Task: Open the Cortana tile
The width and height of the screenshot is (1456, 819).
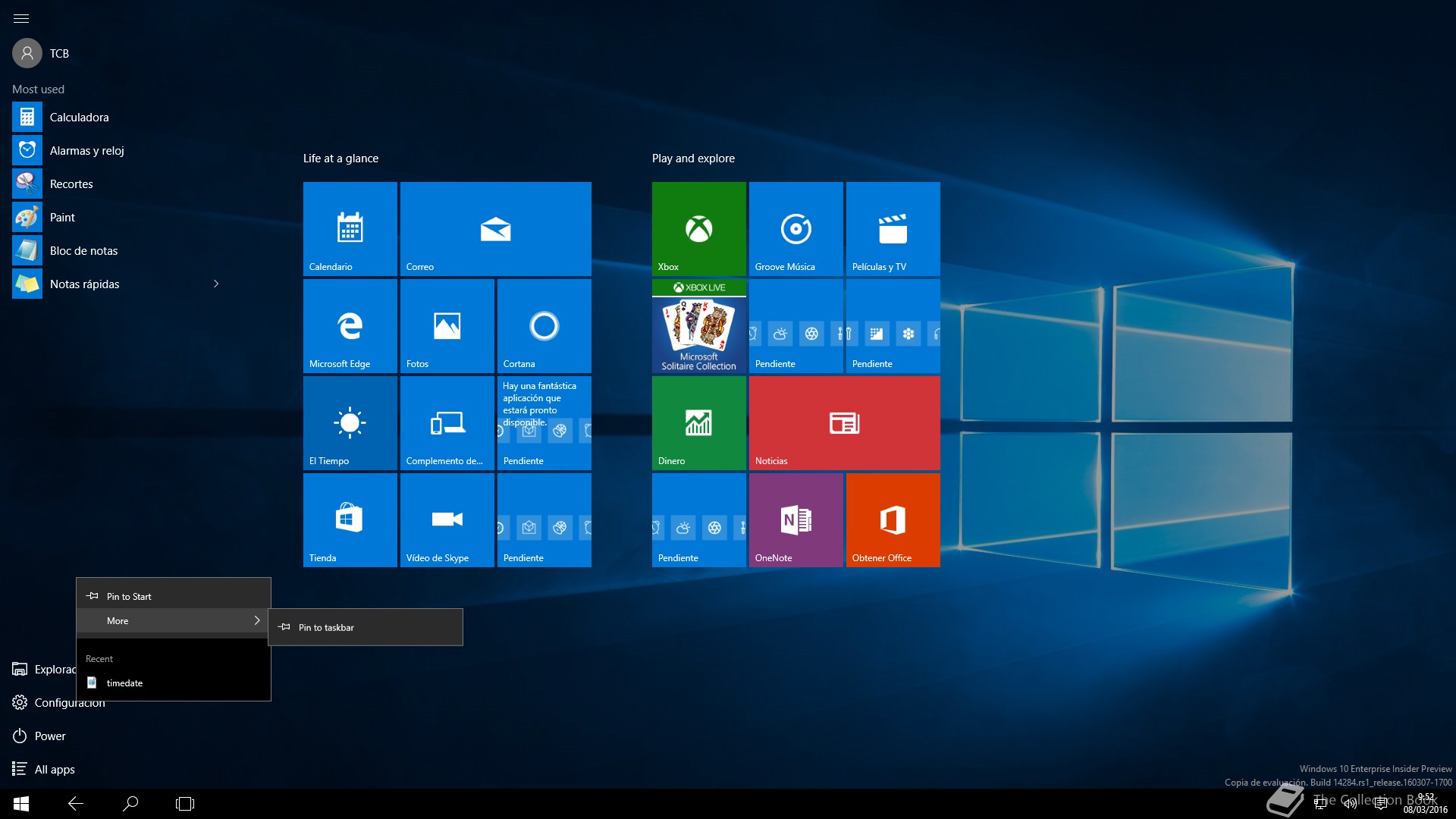Action: click(x=544, y=326)
